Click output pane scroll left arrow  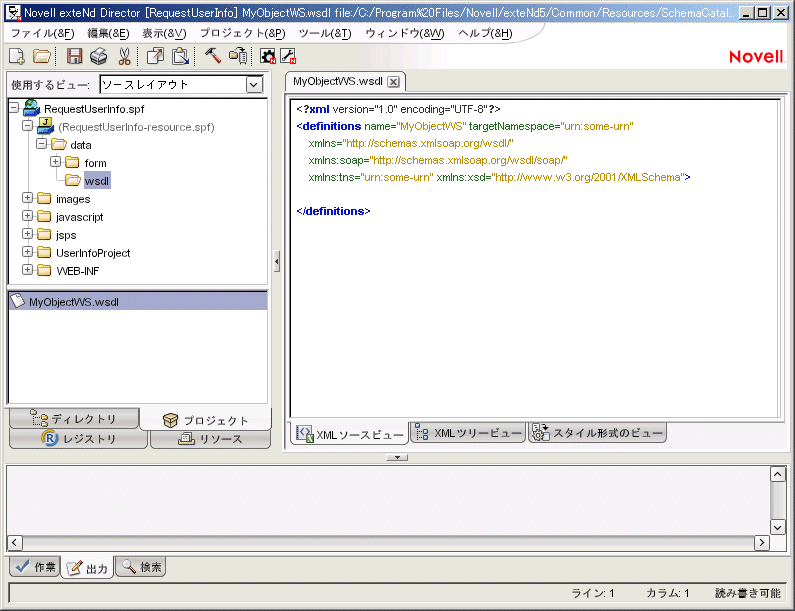pos(15,543)
